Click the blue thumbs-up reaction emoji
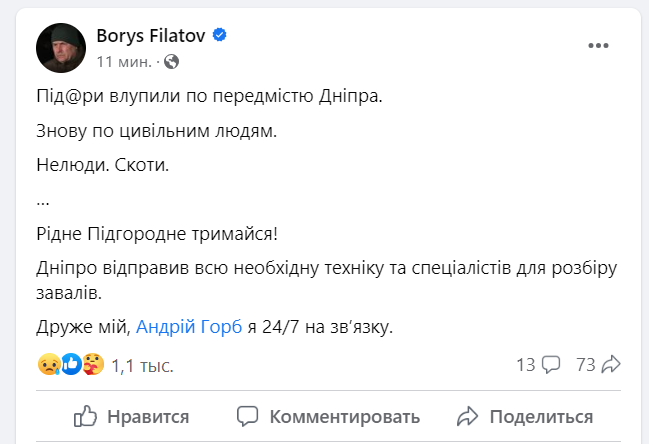 70,365
